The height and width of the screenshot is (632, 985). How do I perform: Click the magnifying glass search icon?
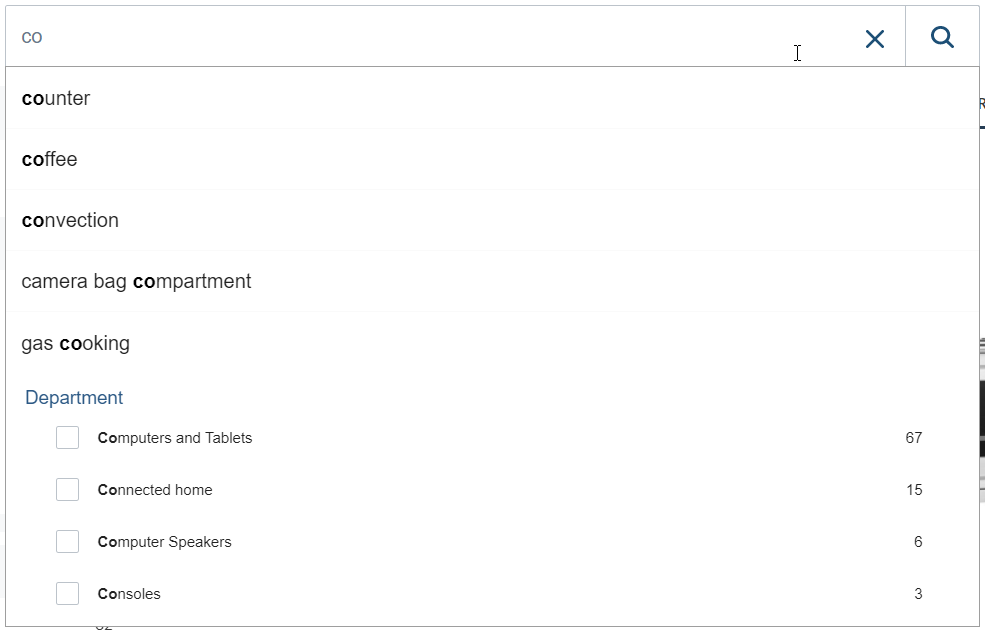[x=941, y=37]
